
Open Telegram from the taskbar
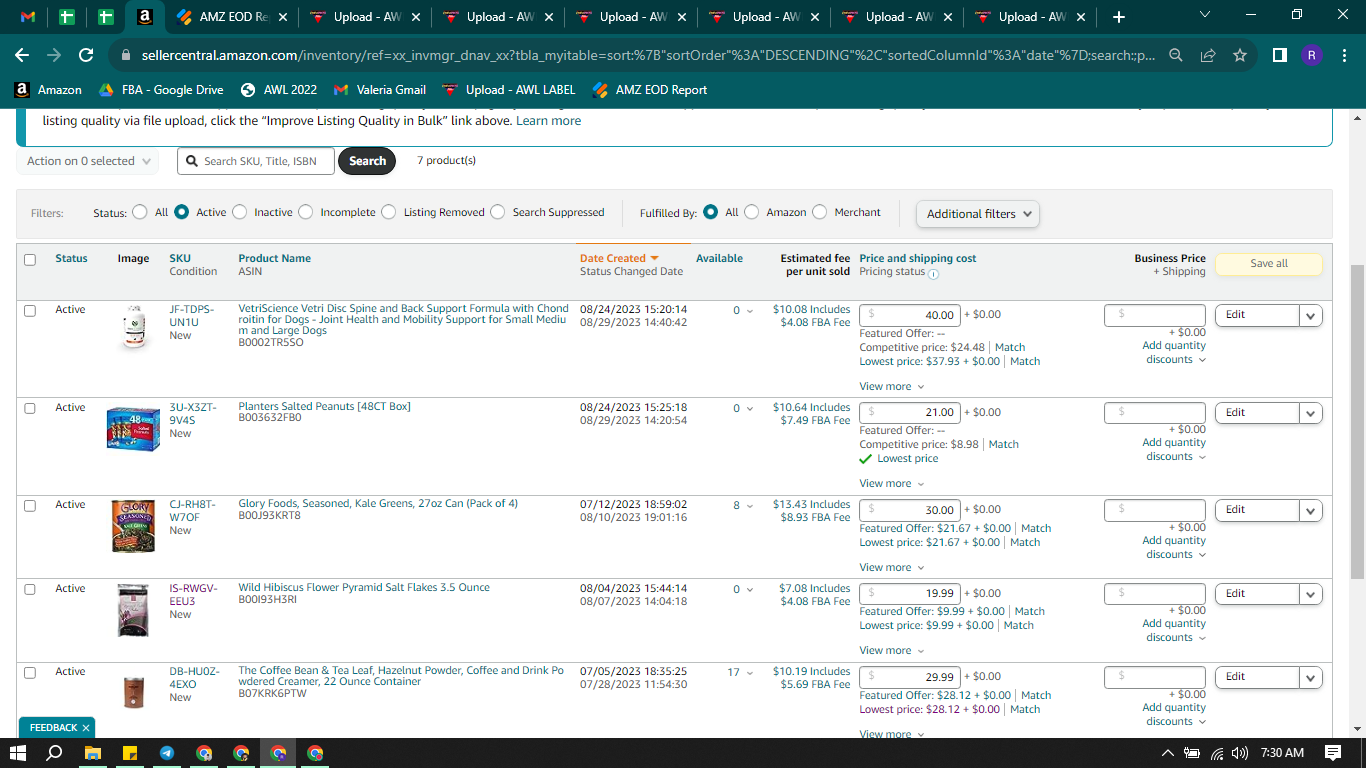tap(166, 753)
